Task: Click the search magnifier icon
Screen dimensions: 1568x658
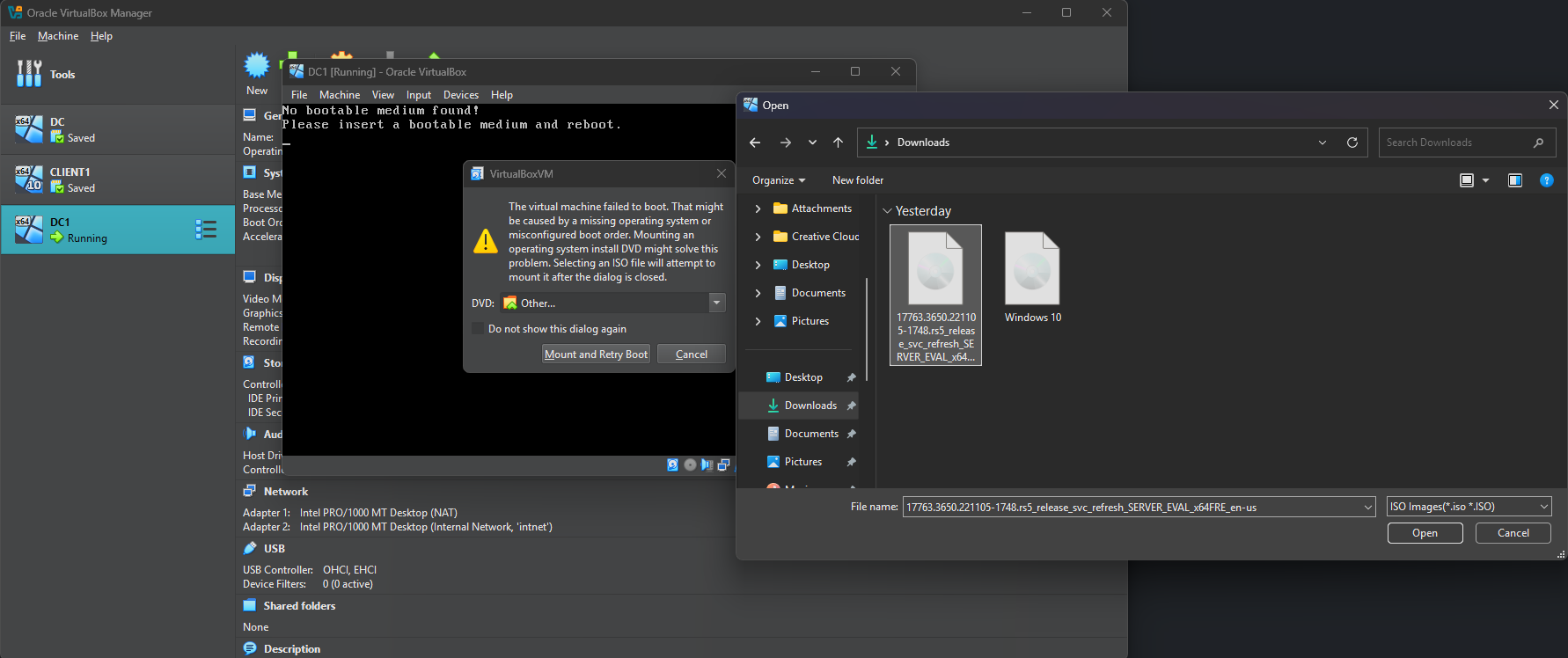Action: (1538, 143)
